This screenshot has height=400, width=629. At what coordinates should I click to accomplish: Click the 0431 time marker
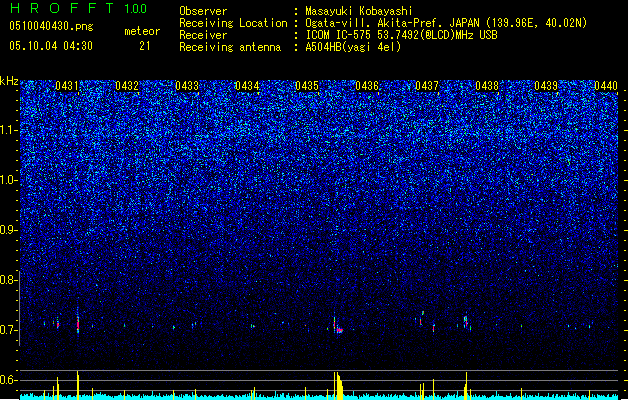tap(67, 86)
